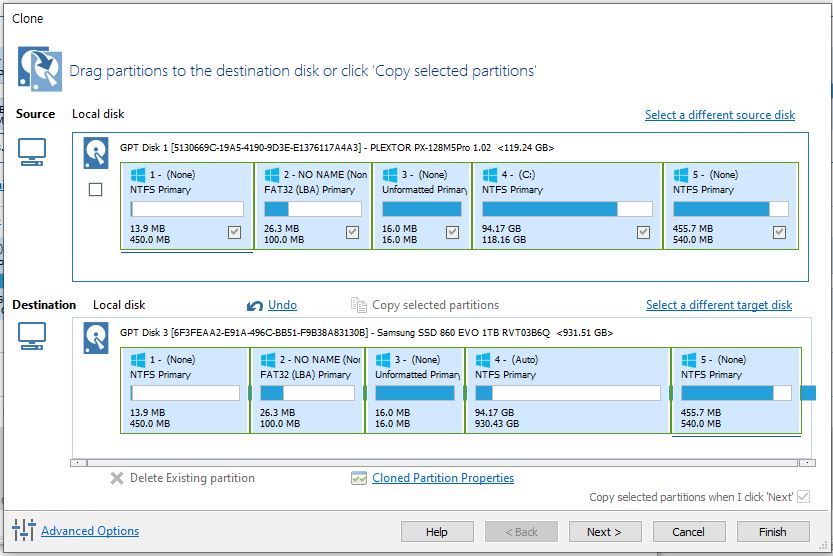Click the GPT Disk 3 Samsung SSD title text

pos(367,332)
